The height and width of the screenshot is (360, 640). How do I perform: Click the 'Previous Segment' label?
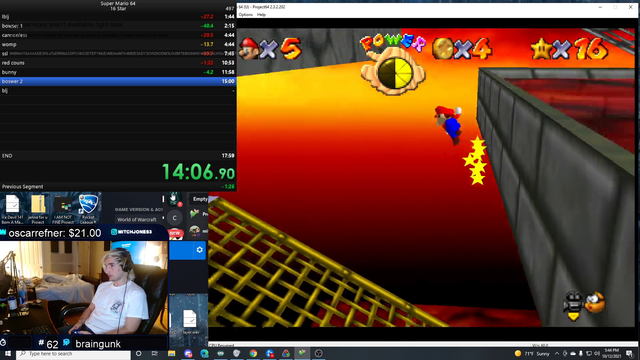(x=22, y=187)
